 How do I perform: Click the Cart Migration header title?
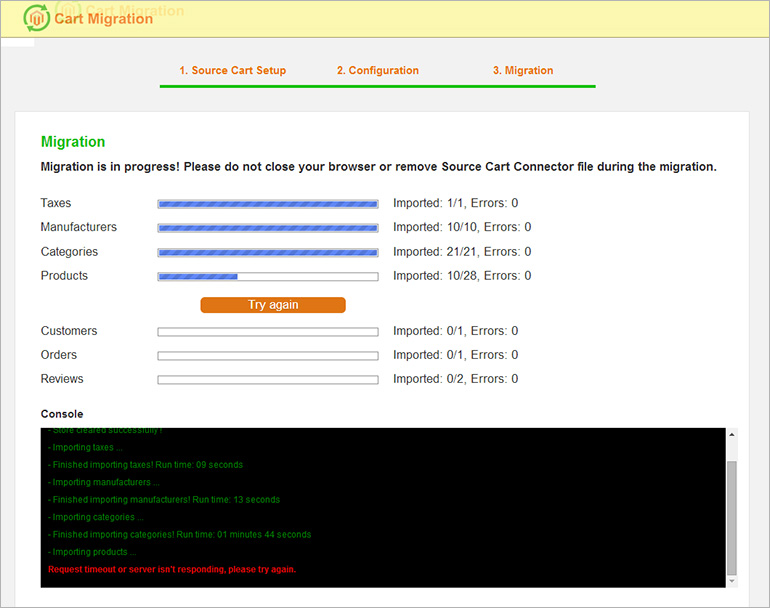pyautogui.click(x=104, y=19)
